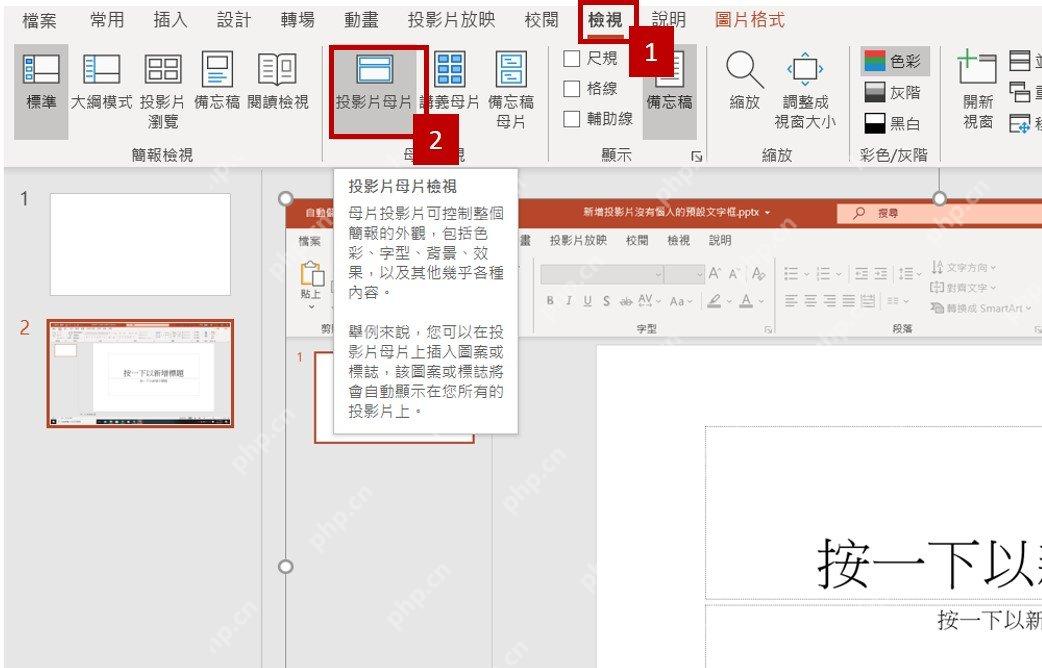Image resolution: width=1042 pixels, height=668 pixels.
Task: Switch to 標準 normal view
Action: coord(41,91)
